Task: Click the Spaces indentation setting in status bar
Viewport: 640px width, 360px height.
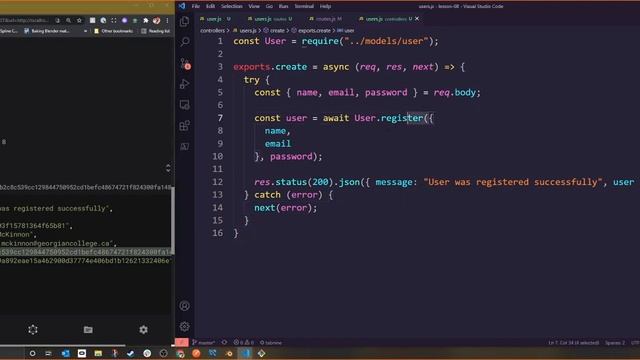Action: pos(615,342)
